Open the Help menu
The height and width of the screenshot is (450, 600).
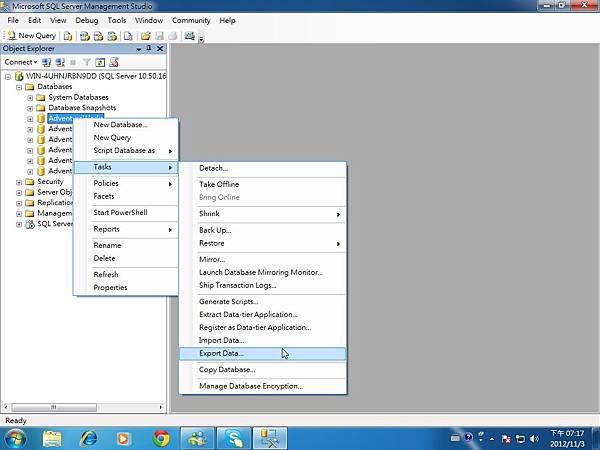click(227, 20)
